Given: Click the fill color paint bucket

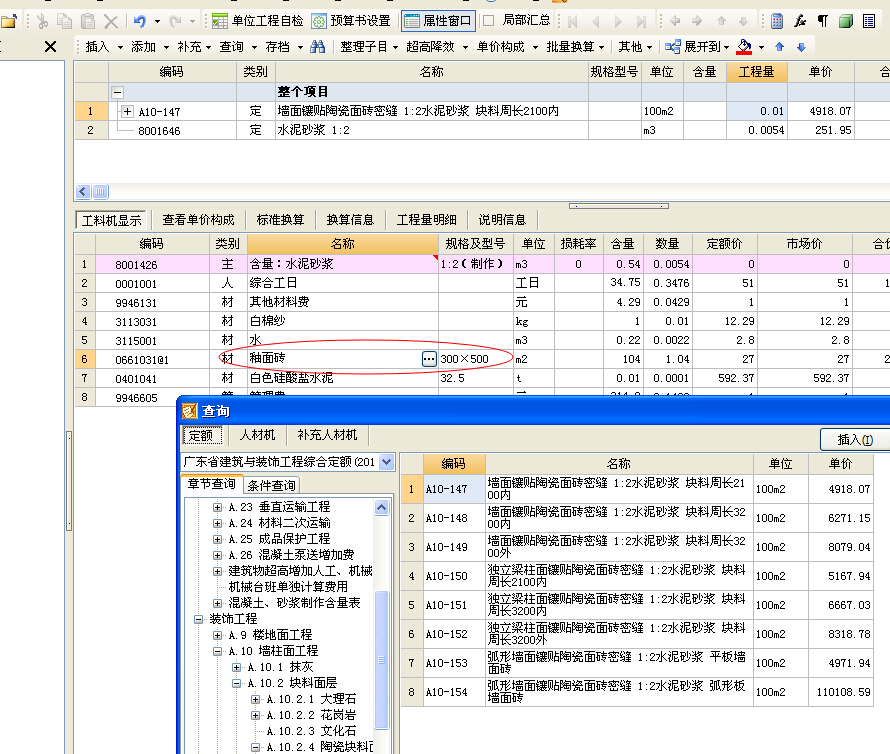Looking at the screenshot, I should pyautogui.click(x=744, y=47).
